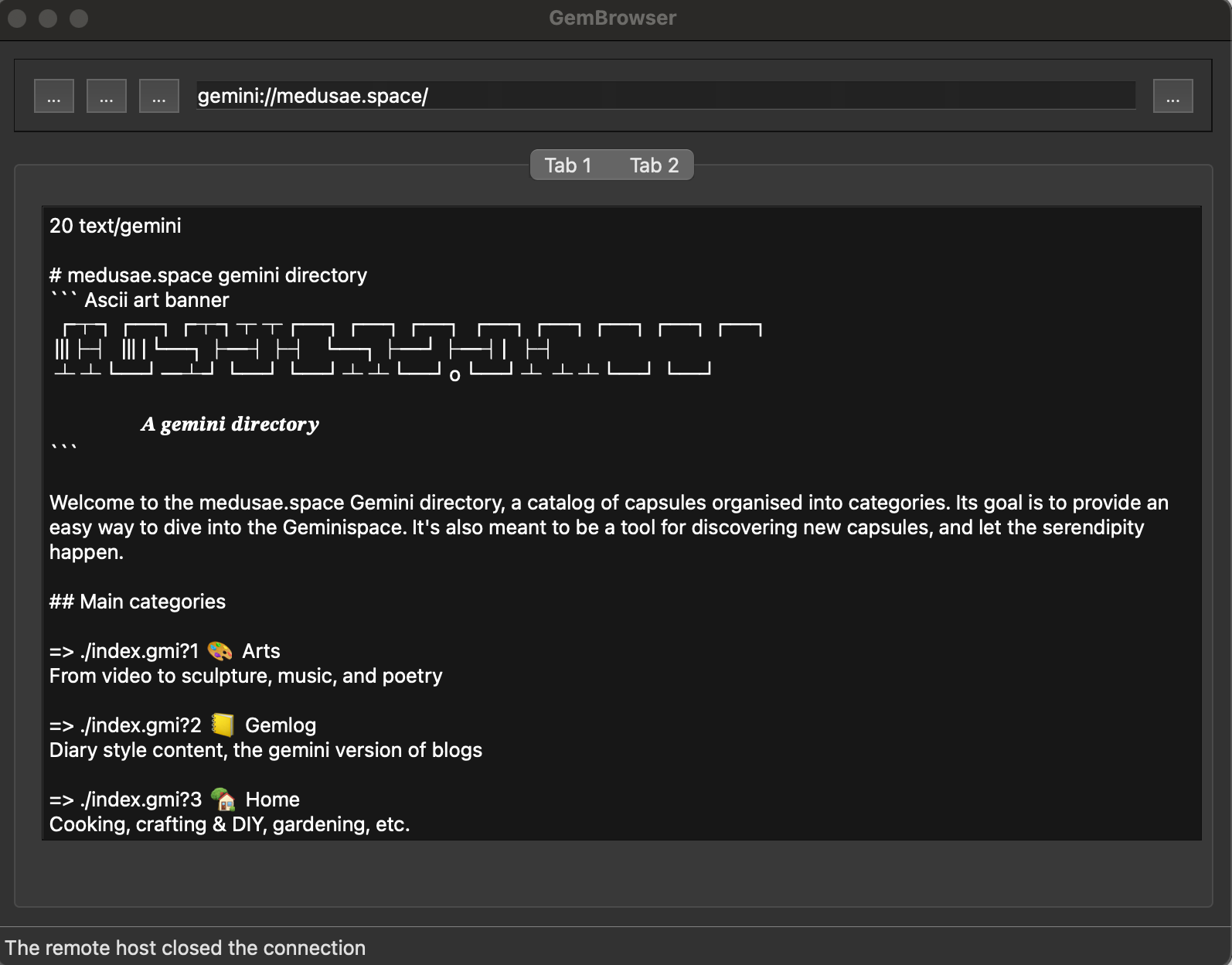Click the '# medusae.space gemini directory' heading
The height and width of the screenshot is (965, 1232).
[208, 275]
